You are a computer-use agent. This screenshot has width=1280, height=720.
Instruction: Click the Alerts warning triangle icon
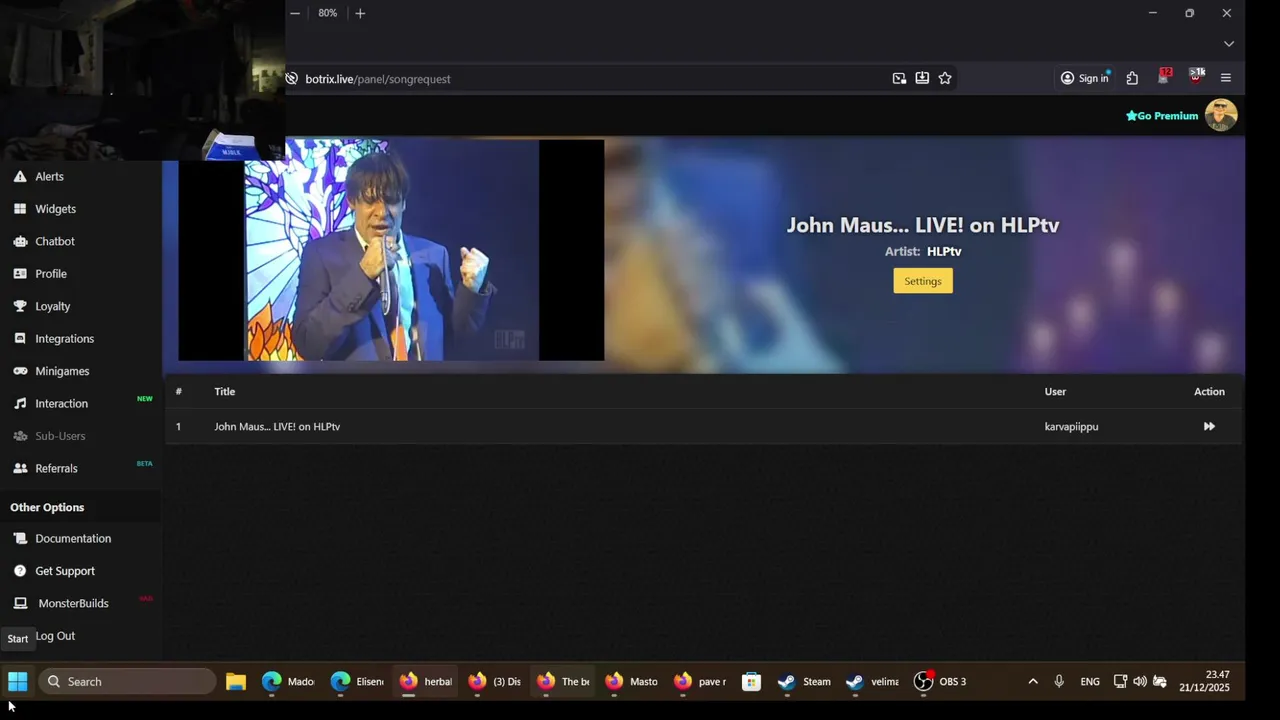[20, 176]
